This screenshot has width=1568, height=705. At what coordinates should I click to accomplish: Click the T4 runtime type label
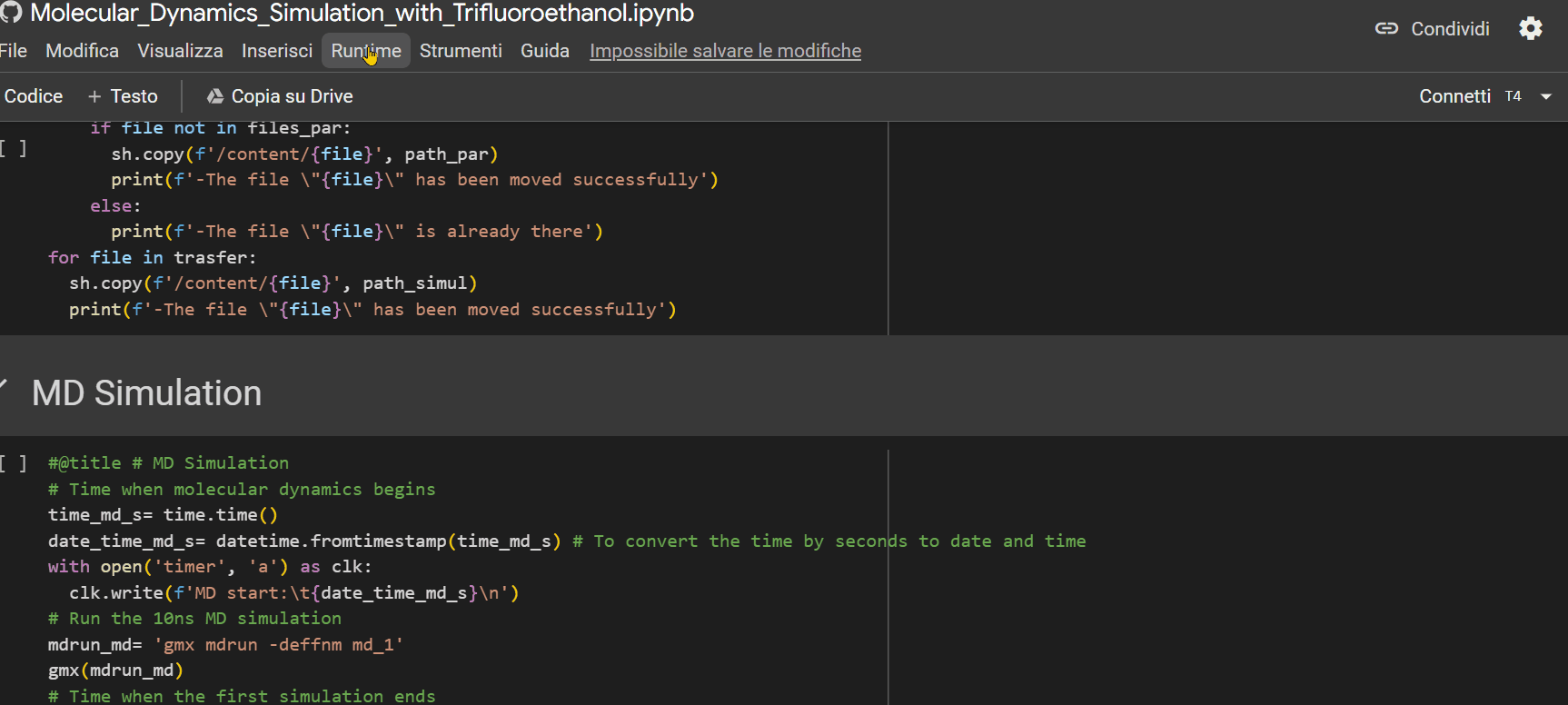click(x=1513, y=96)
